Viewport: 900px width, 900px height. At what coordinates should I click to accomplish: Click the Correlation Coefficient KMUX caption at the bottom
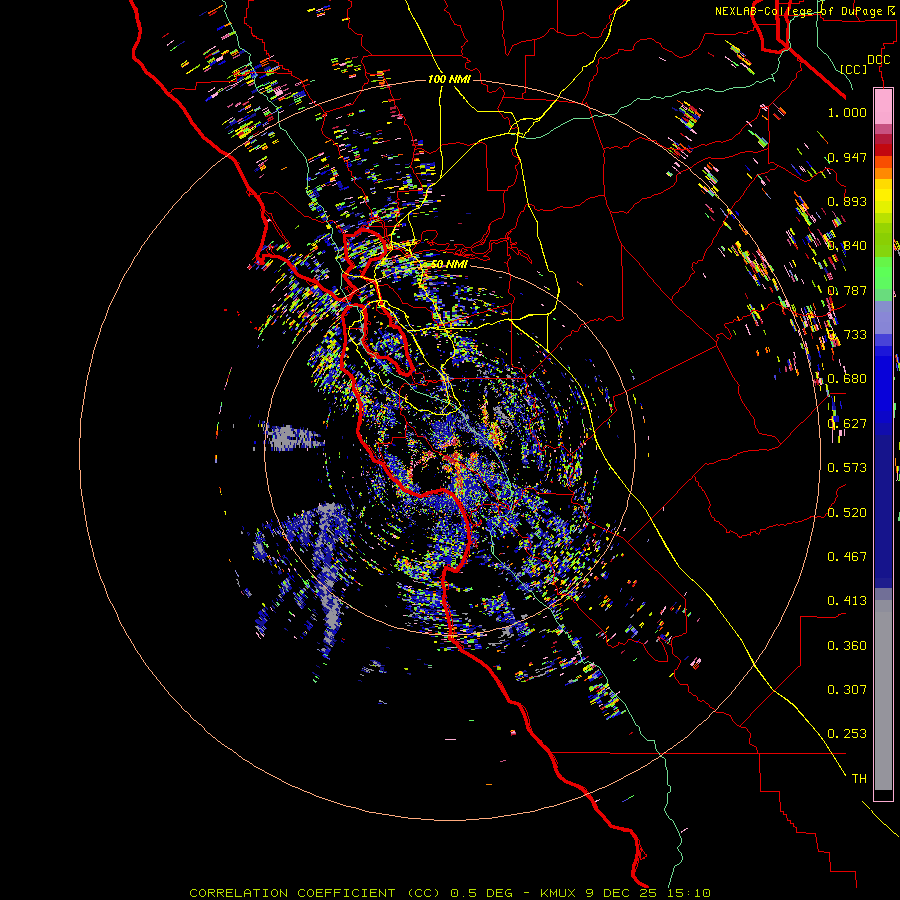450,893
